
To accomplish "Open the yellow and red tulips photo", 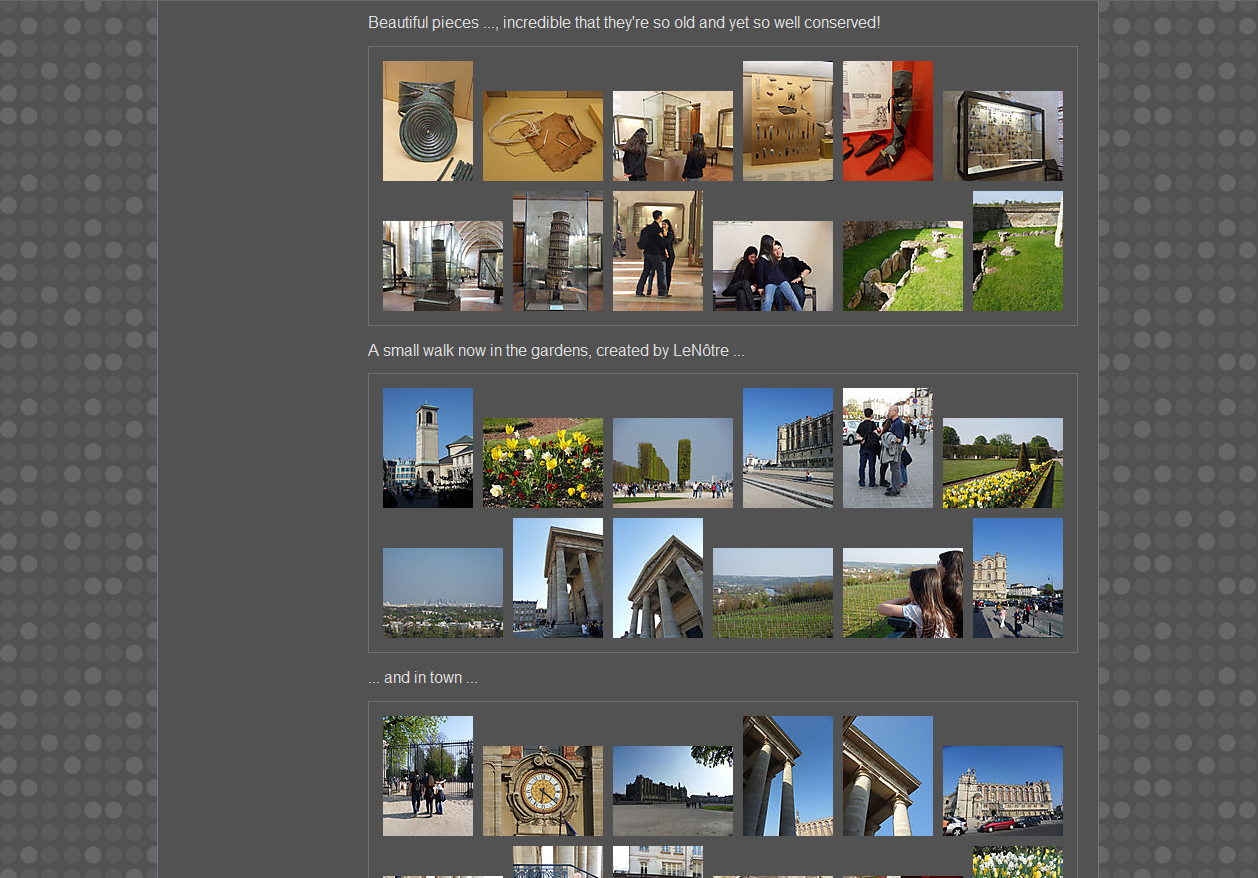I will tap(542, 463).
